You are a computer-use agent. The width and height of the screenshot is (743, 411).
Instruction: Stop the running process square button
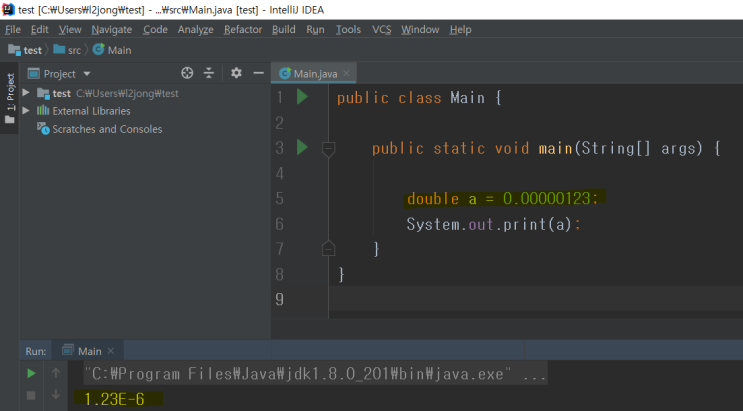[x=31, y=395]
